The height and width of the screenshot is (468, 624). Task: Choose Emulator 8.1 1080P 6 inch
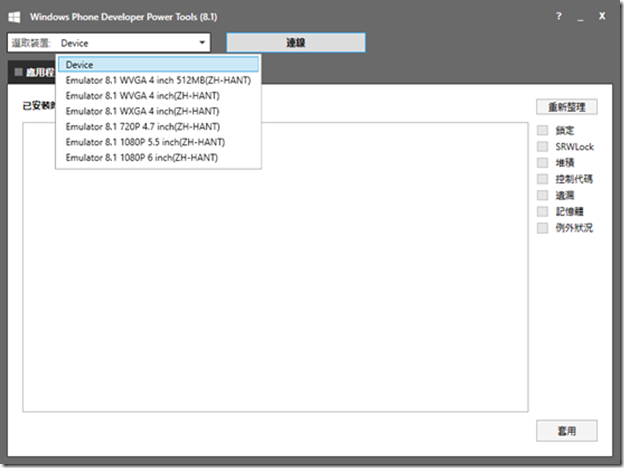tap(158, 158)
